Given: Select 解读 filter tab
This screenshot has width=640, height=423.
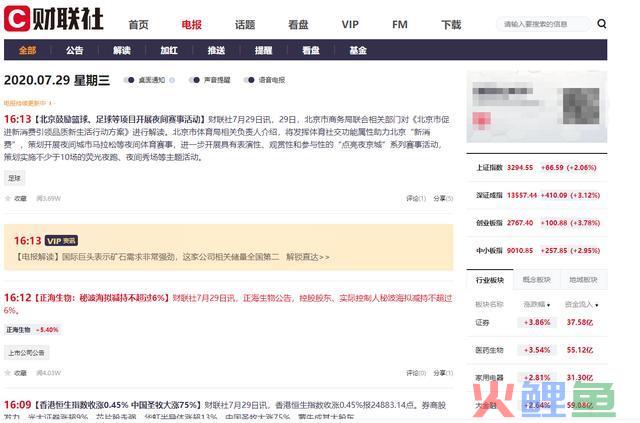Looking at the screenshot, I should pyautogui.click(x=122, y=50).
